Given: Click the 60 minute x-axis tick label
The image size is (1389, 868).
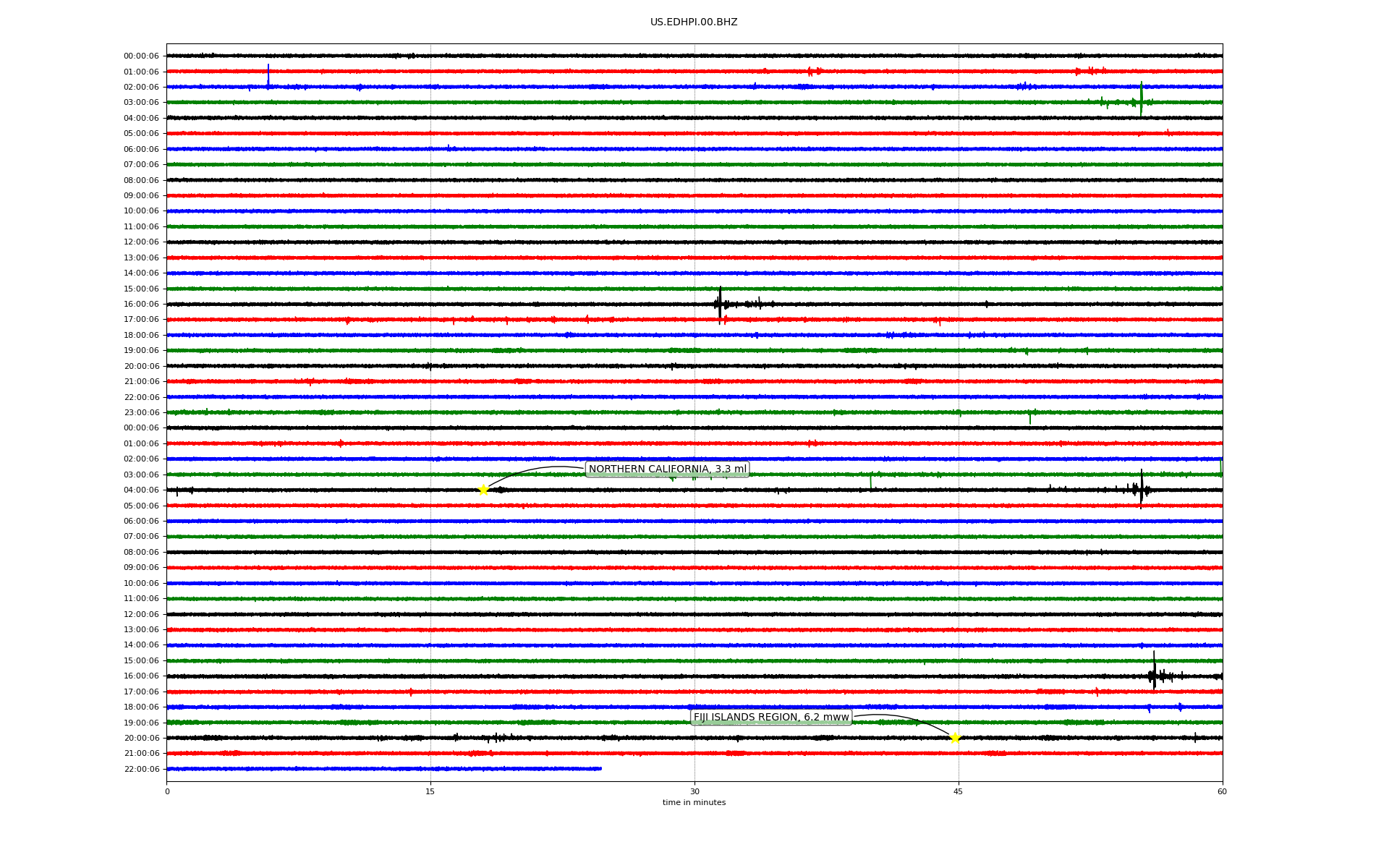Looking at the screenshot, I should [1222, 791].
